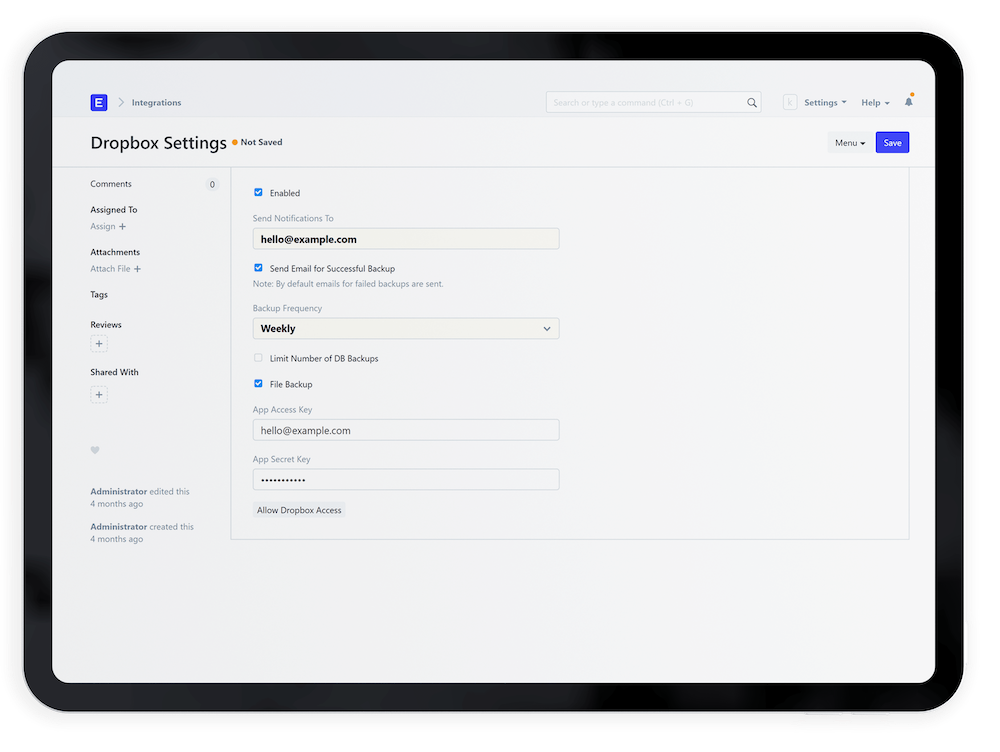The image size is (1000, 752).
Task: Click the Comments sidebar label
Action: tap(111, 184)
